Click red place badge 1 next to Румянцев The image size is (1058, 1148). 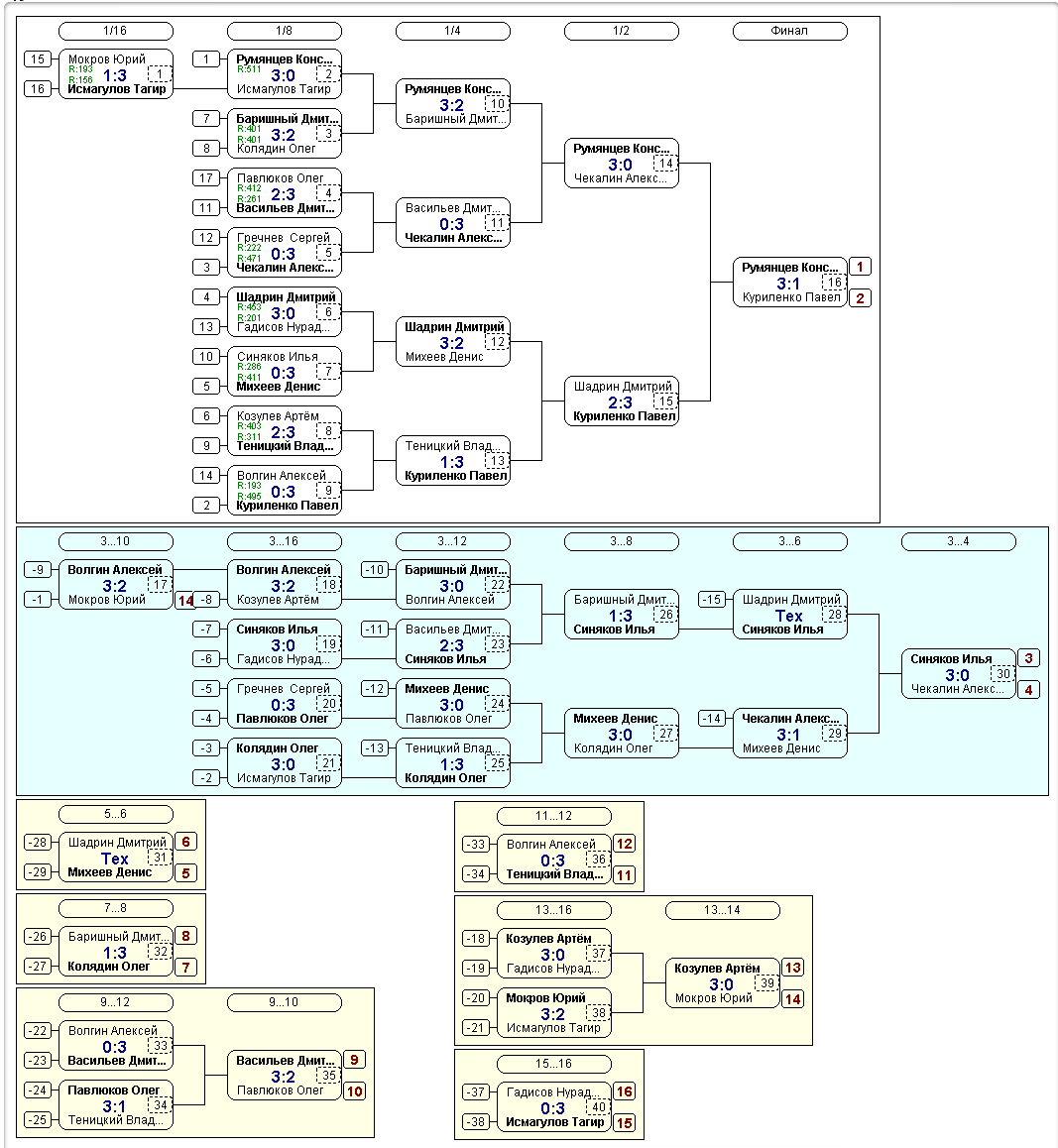(x=861, y=267)
